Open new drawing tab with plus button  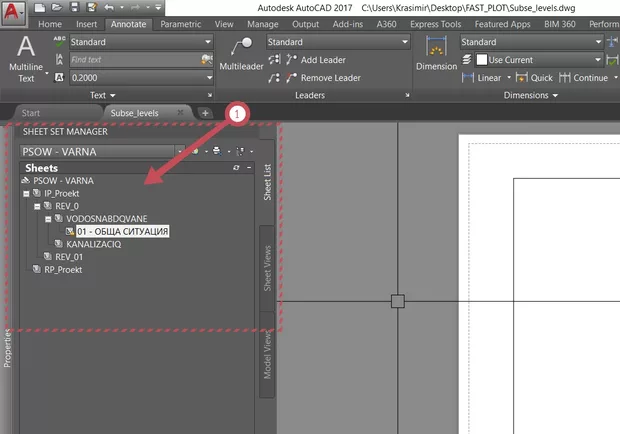(x=205, y=113)
